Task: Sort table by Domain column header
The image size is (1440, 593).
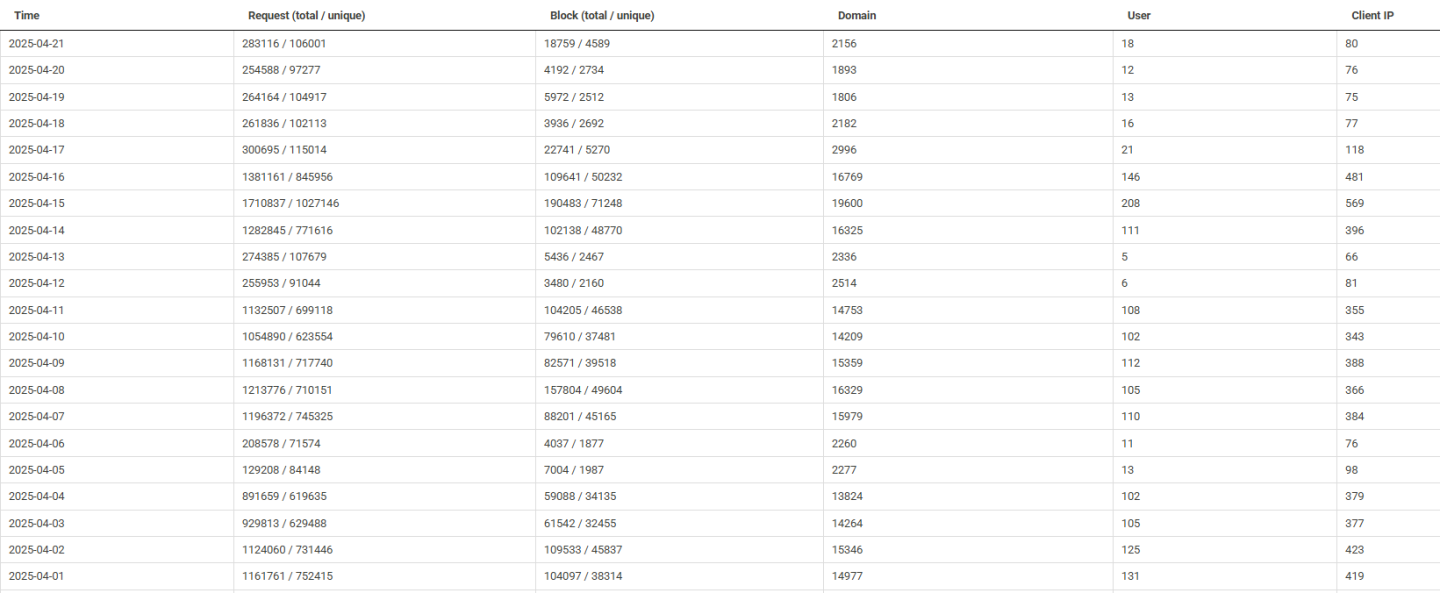Action: [857, 16]
